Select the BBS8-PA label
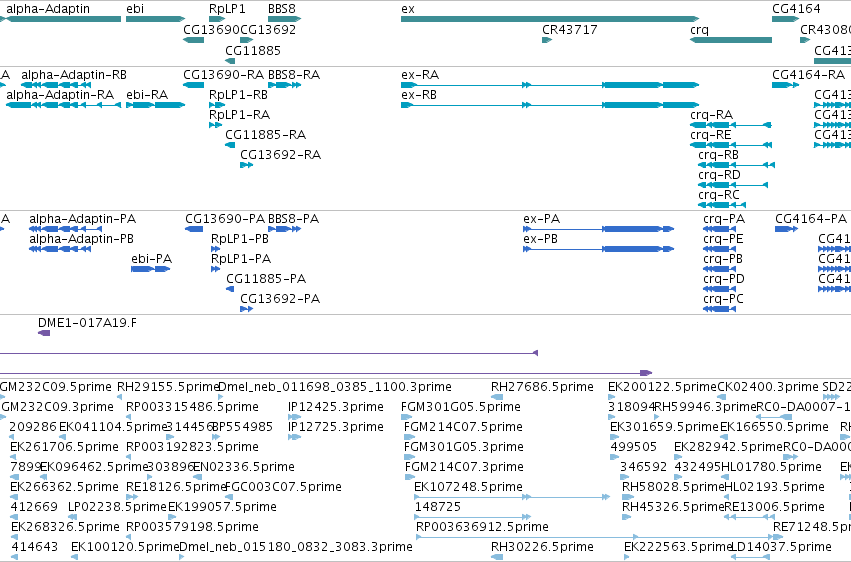 point(294,219)
